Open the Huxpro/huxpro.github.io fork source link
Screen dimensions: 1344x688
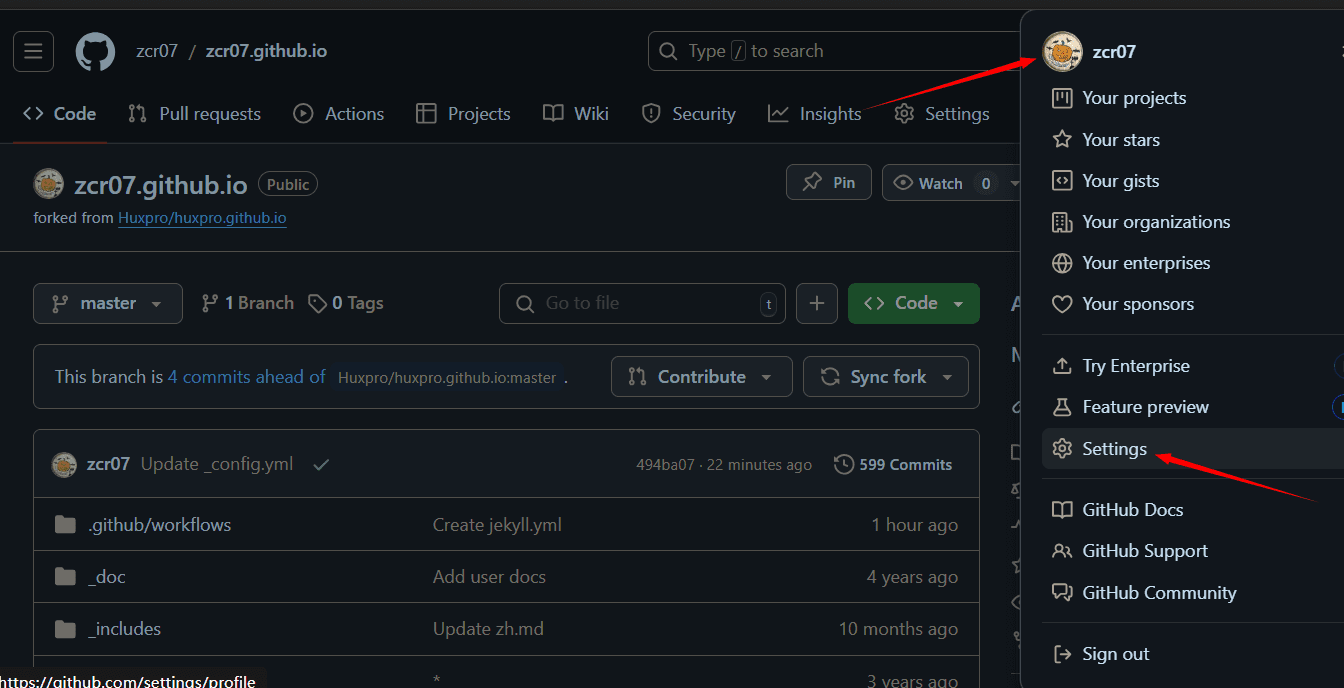(x=202, y=218)
